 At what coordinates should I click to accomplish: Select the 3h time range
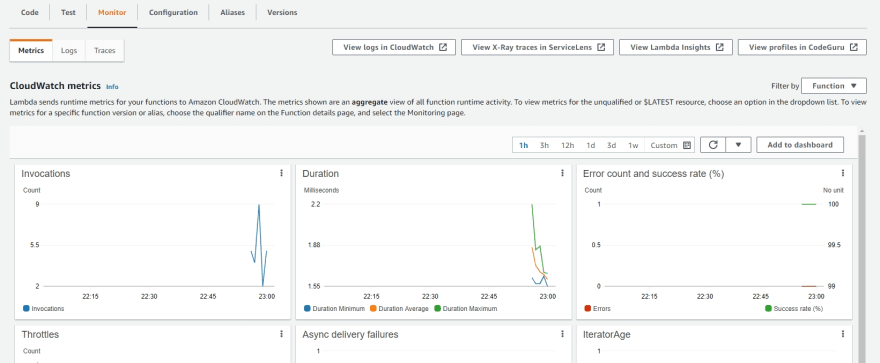544,145
